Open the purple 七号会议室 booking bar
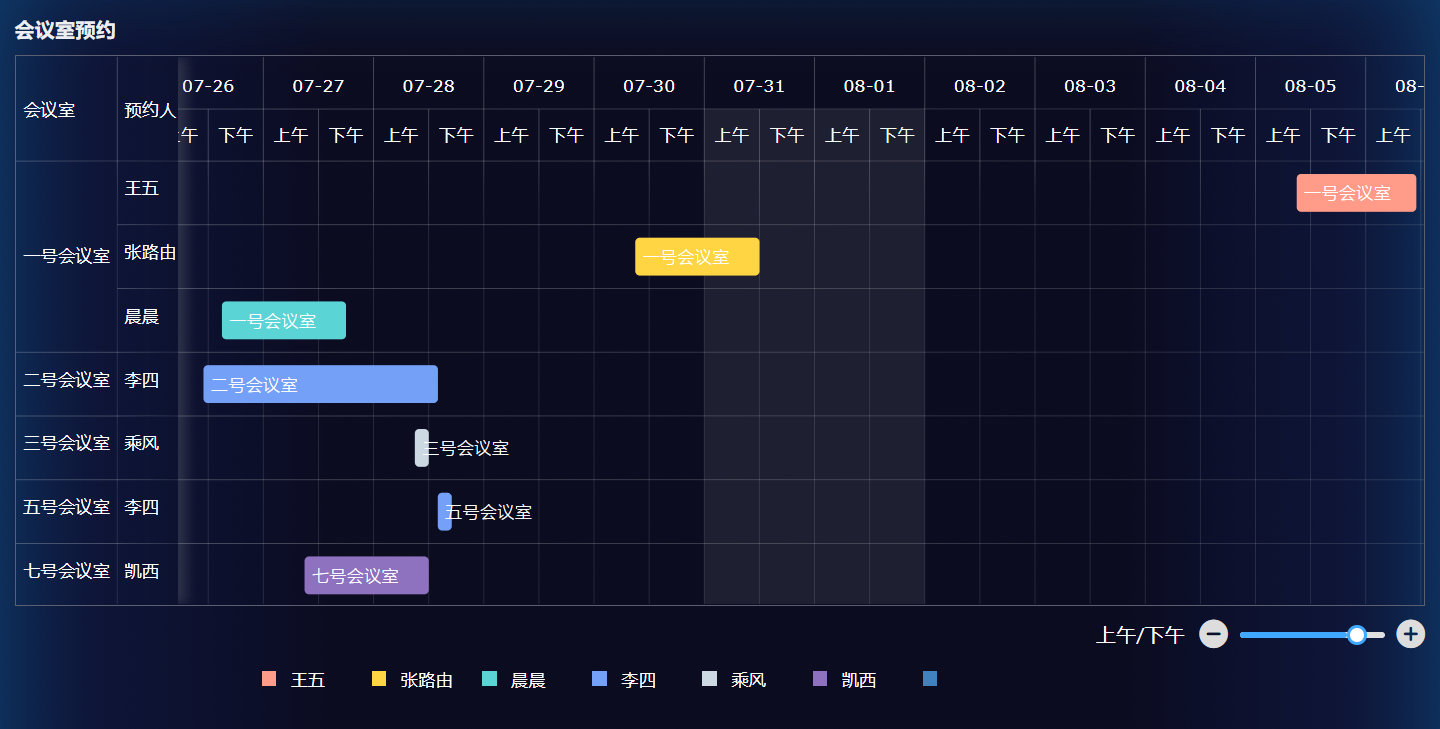This screenshot has width=1440, height=729. tap(366, 576)
